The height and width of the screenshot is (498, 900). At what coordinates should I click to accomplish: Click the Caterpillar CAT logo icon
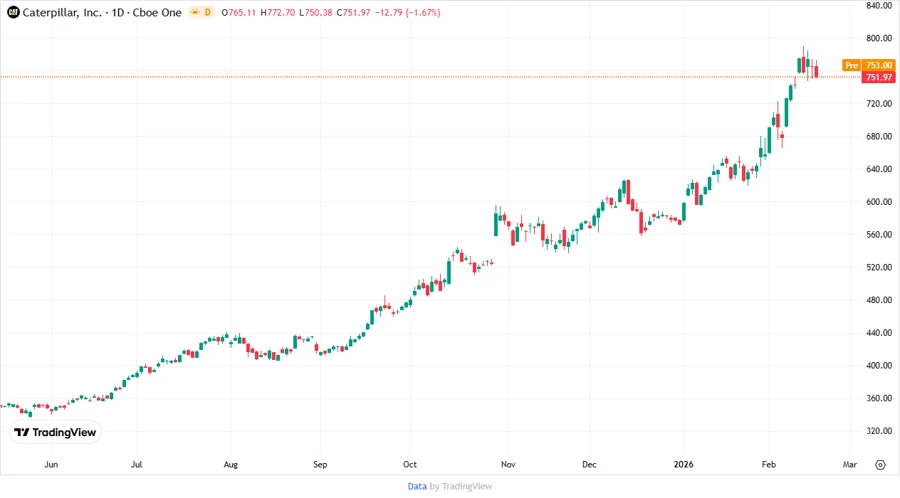pos(13,12)
